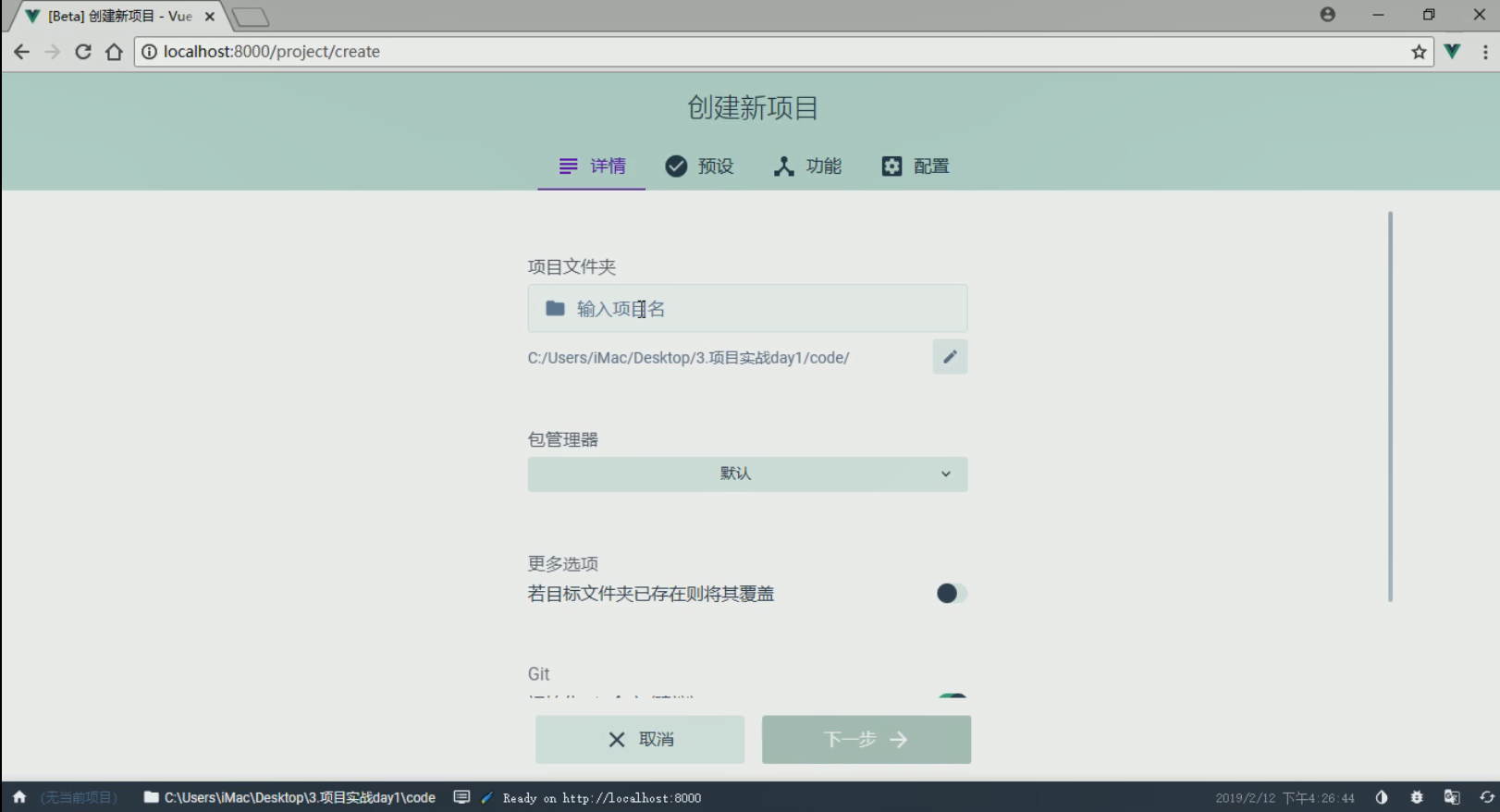Click the bug report icon in status bar
Image resolution: width=1500 pixels, height=812 pixels.
coord(1417,797)
